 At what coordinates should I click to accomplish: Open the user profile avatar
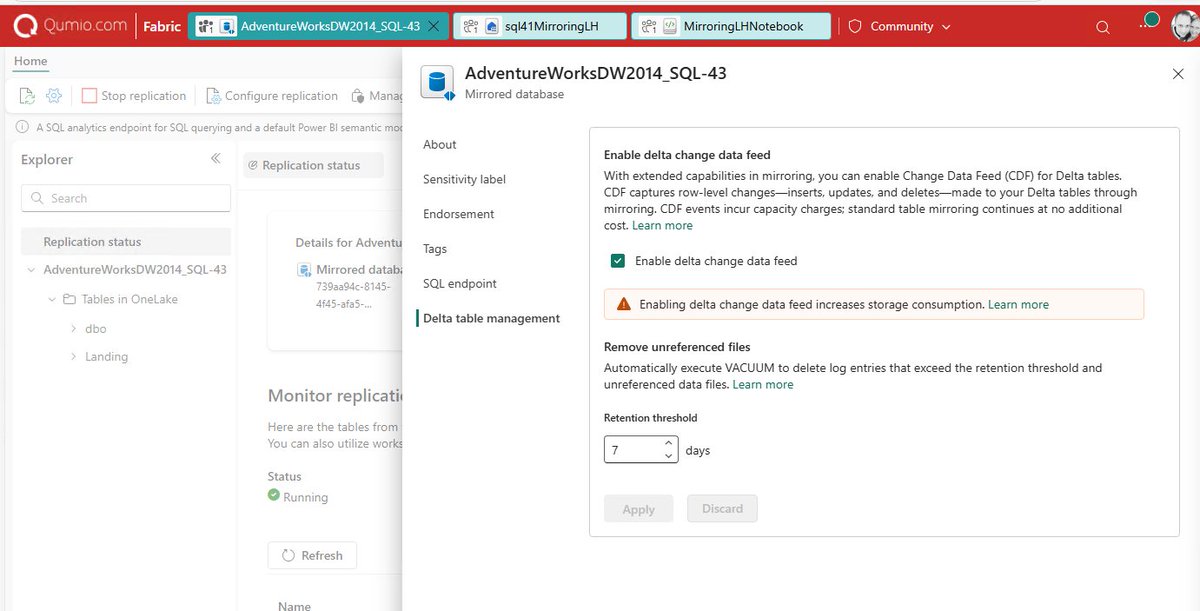point(1185,26)
